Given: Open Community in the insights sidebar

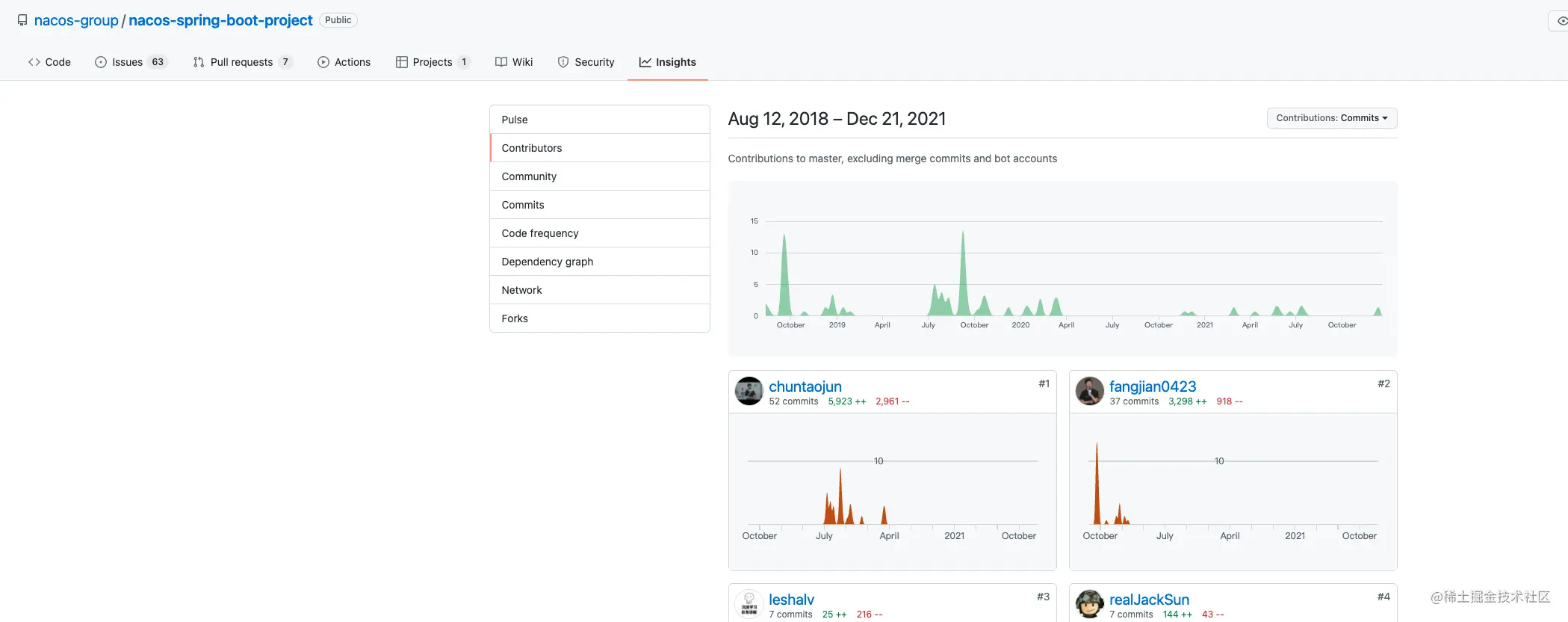Looking at the screenshot, I should (x=600, y=176).
